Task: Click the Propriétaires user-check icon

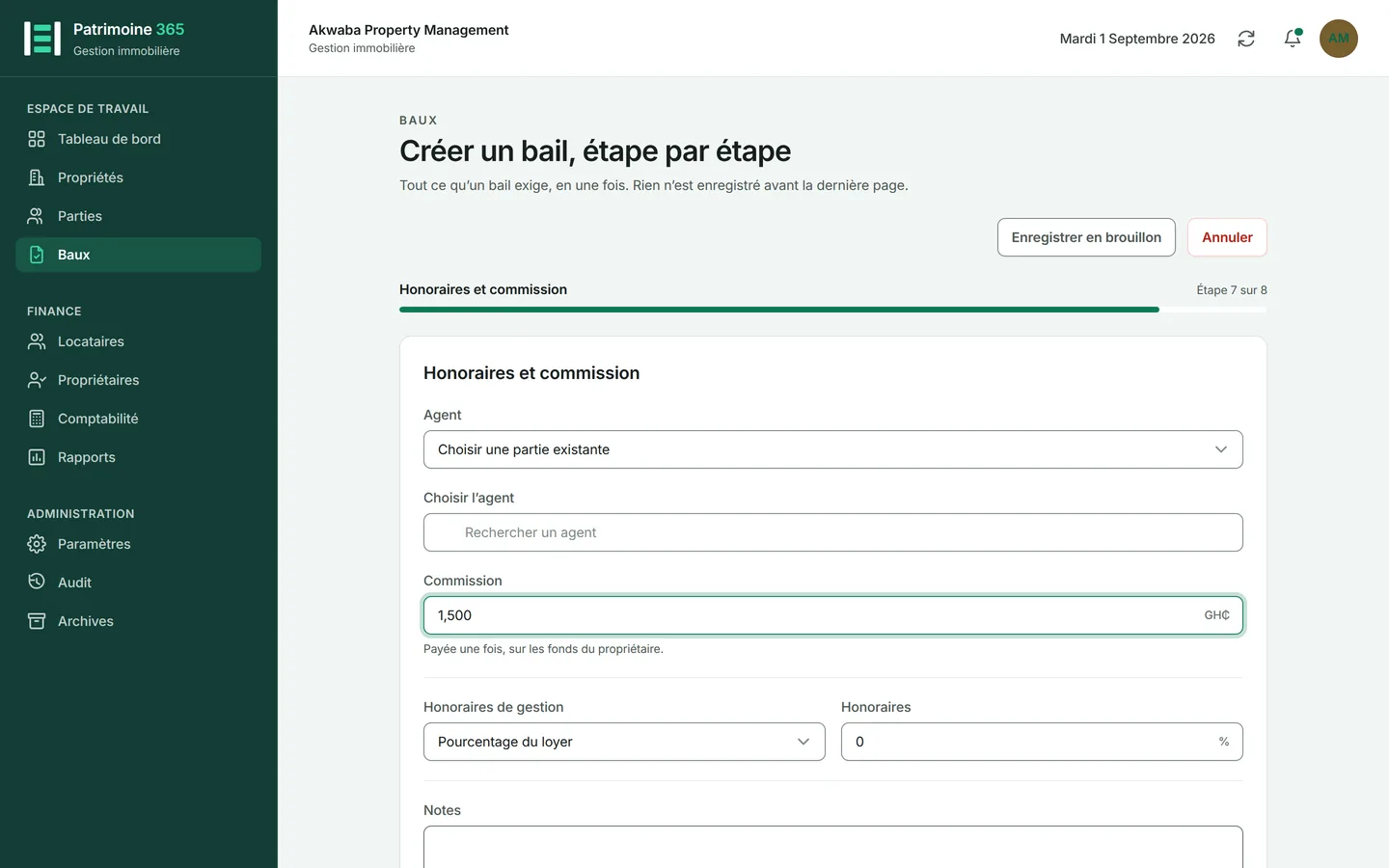Action: click(x=37, y=380)
